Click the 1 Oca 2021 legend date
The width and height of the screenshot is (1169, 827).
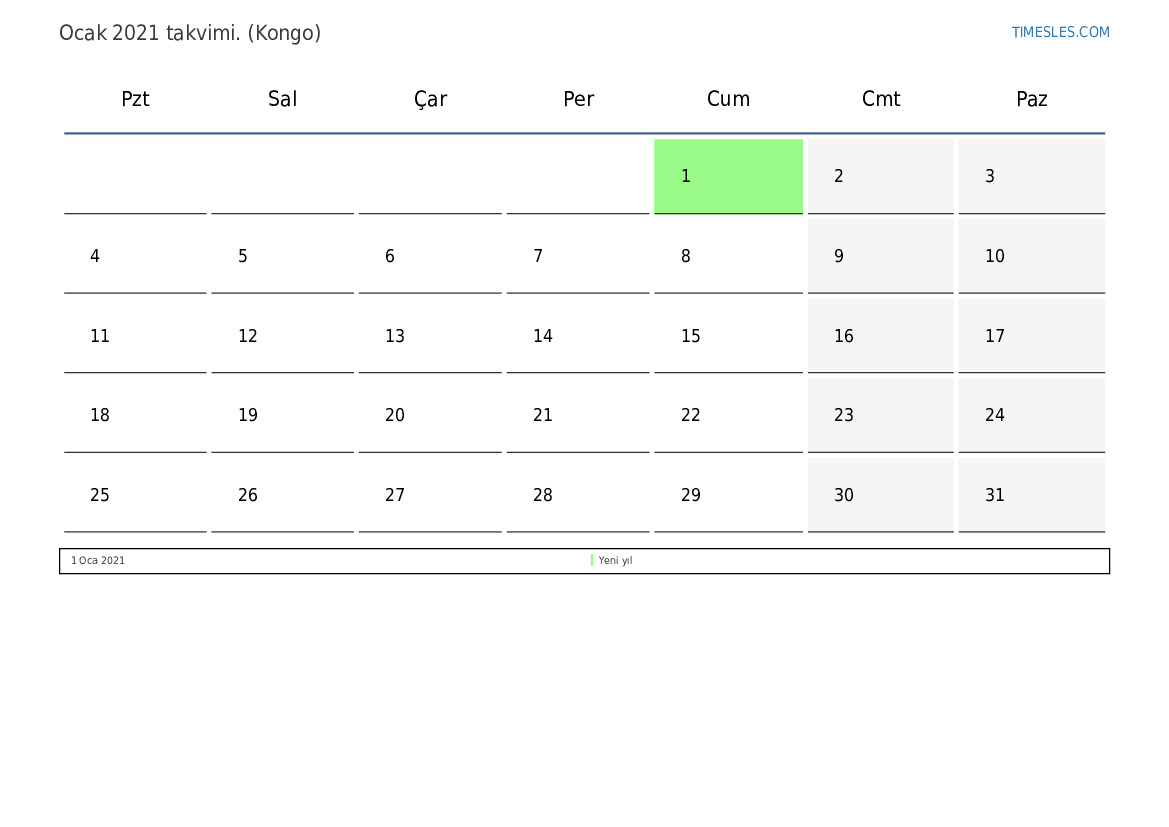98,561
